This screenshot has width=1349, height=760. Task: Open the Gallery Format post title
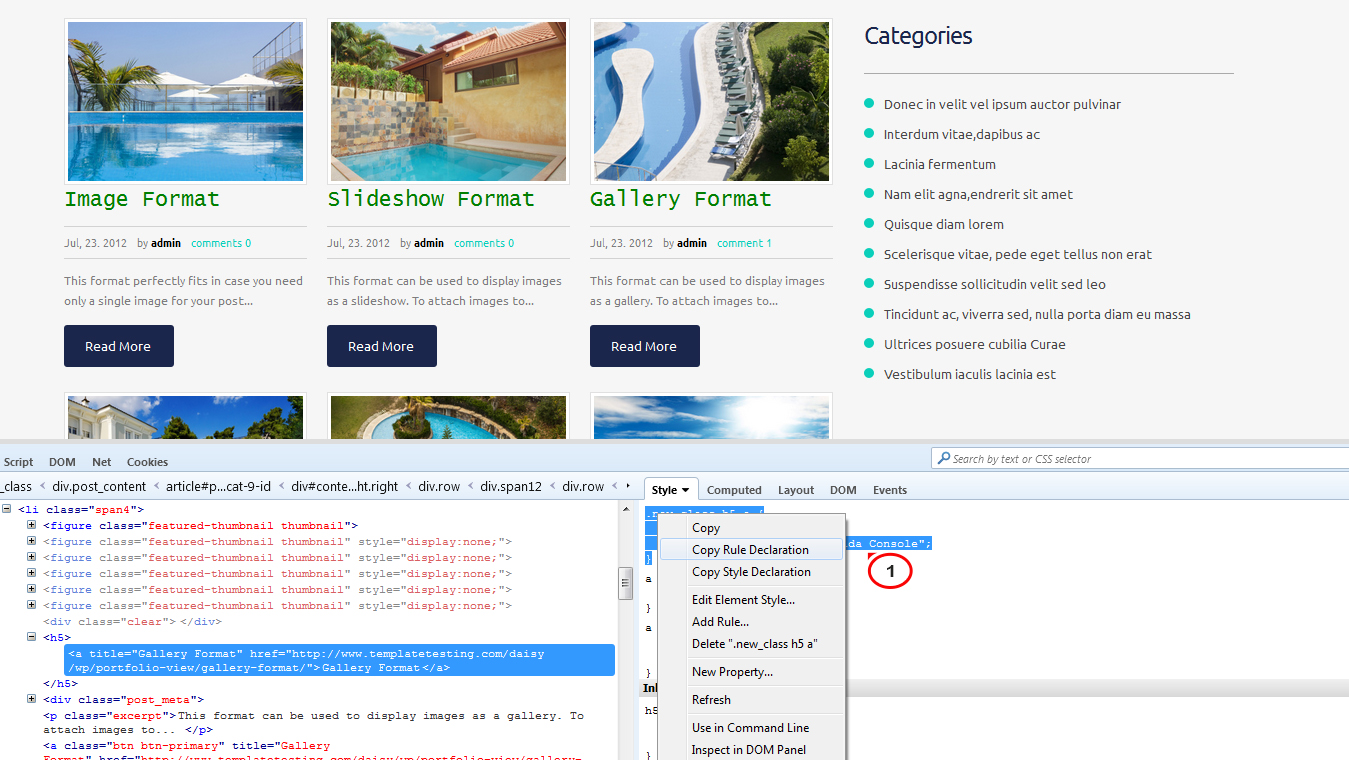[x=681, y=199]
